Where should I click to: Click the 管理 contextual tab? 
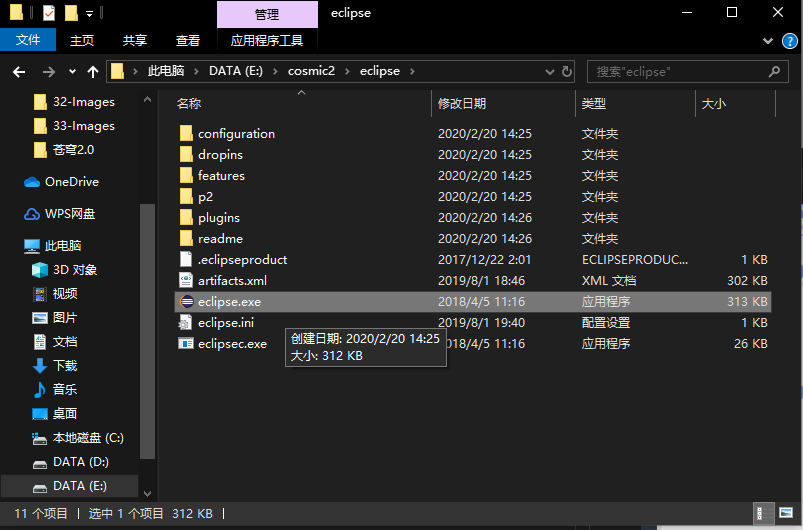point(267,14)
